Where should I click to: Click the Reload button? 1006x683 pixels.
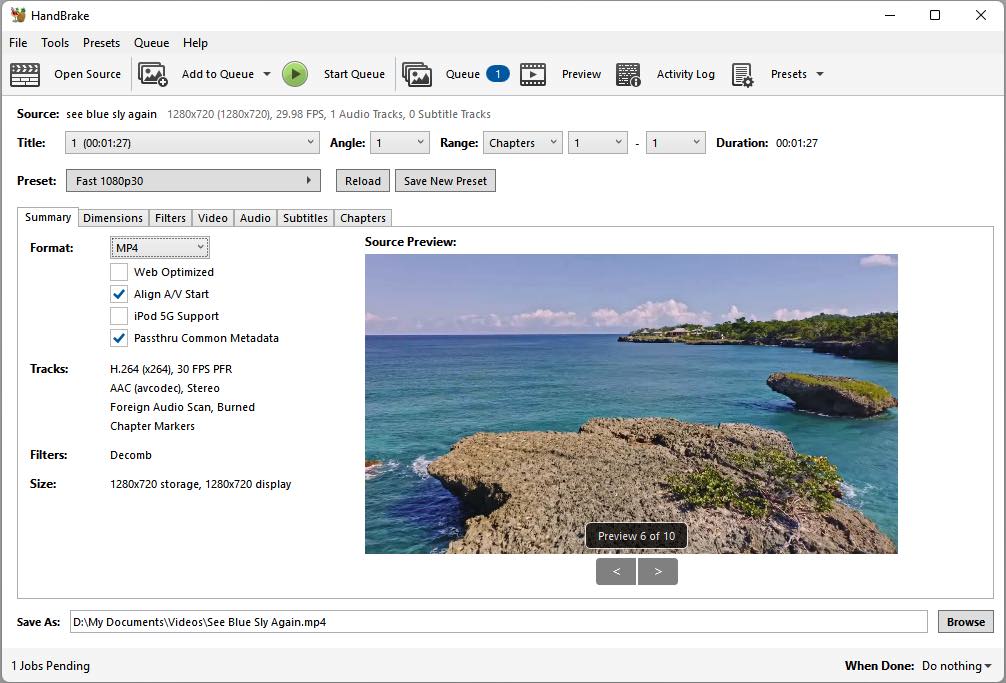362,180
